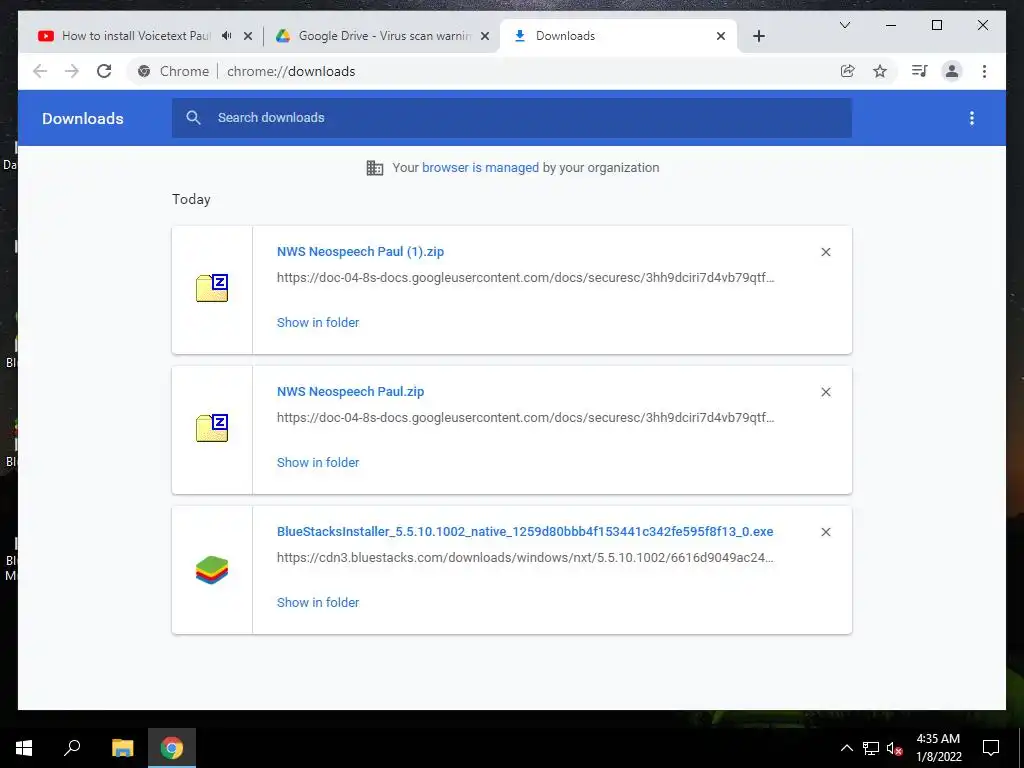Open the BlueStacksInstaller exe file link
Viewport: 1024px width, 768px height.
[525, 532]
